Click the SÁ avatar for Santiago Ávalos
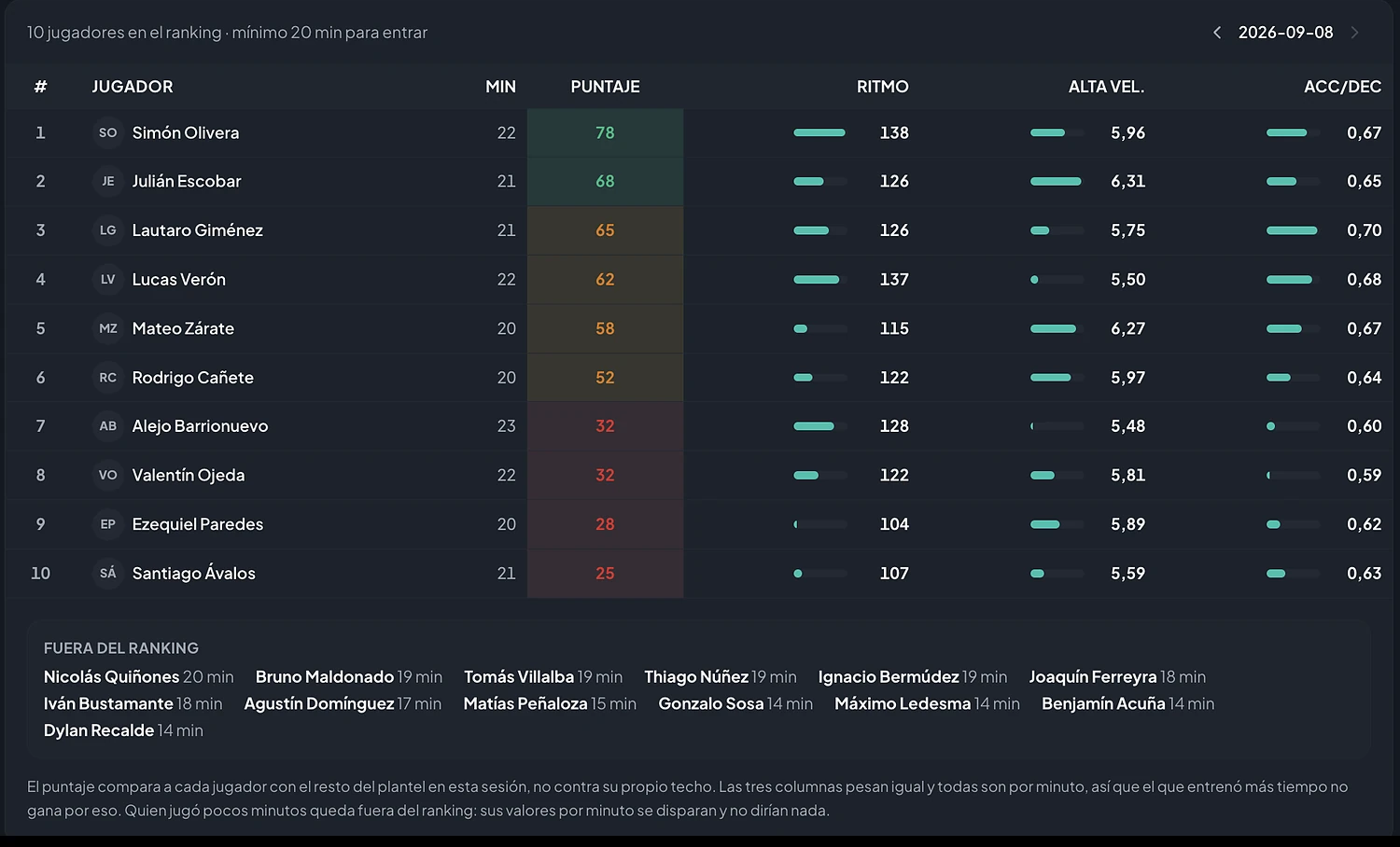Image resolution: width=1400 pixels, height=847 pixels. coord(108,573)
